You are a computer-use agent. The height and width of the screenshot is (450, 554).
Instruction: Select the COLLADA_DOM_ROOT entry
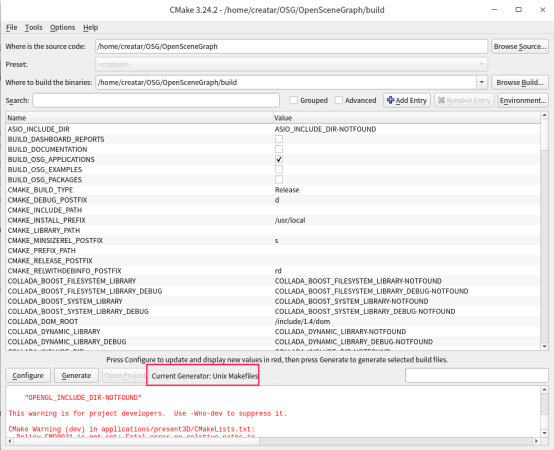[x=43, y=321]
